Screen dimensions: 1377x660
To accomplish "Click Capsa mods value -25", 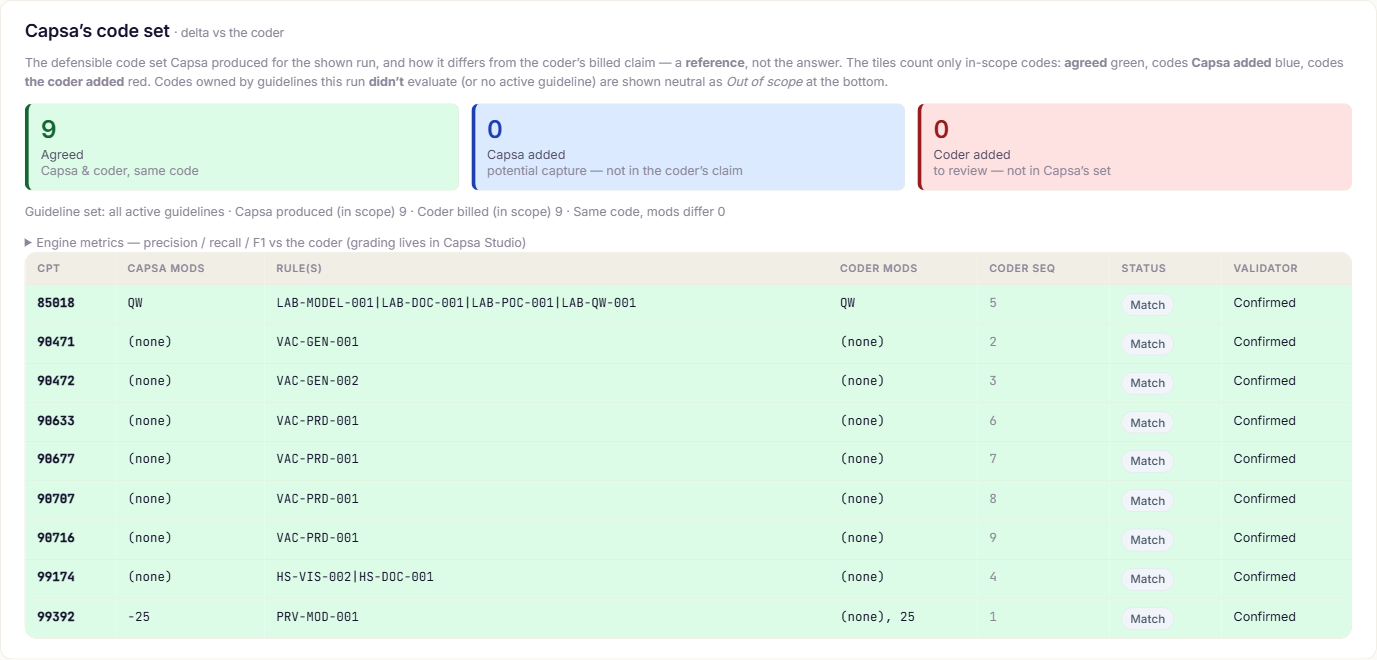I will coord(139,617).
